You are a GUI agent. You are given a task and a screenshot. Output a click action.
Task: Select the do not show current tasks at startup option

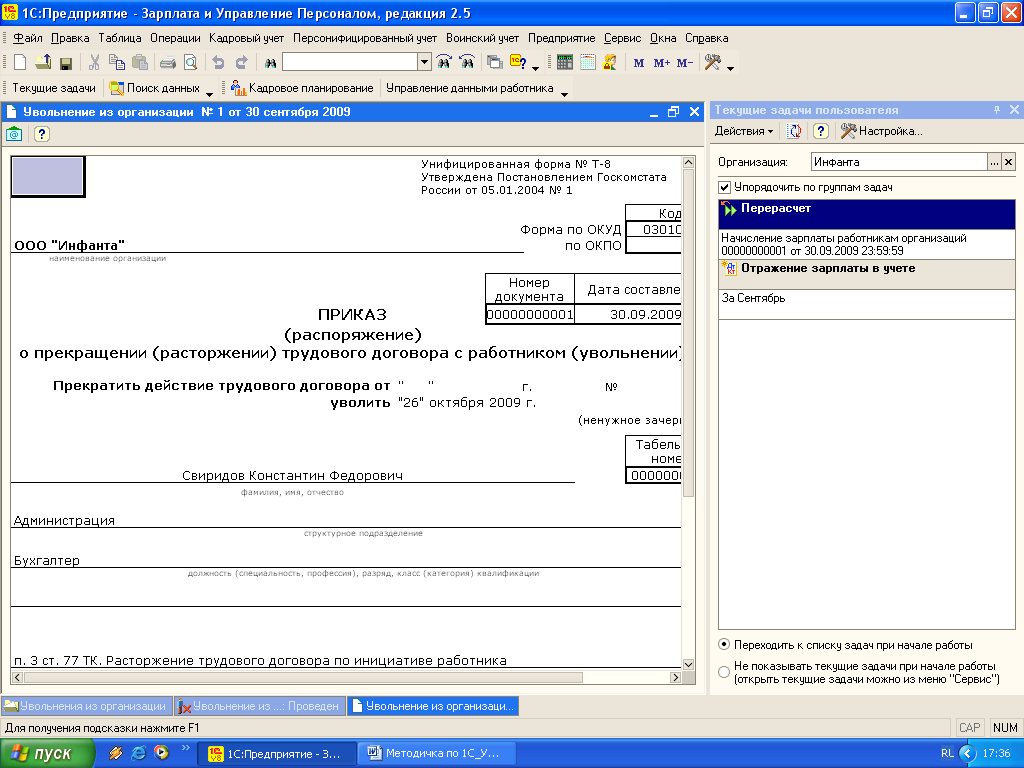click(x=724, y=672)
